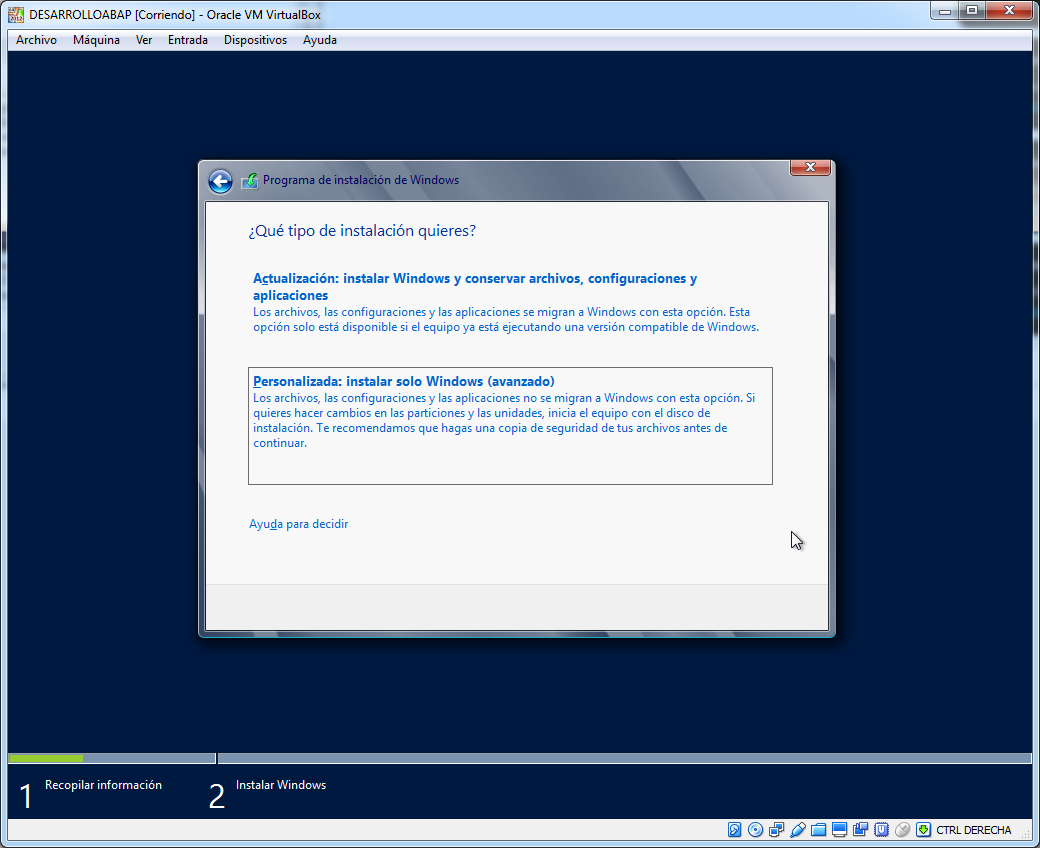Open the network adapters status icon
This screenshot has width=1040, height=848.
[777, 829]
